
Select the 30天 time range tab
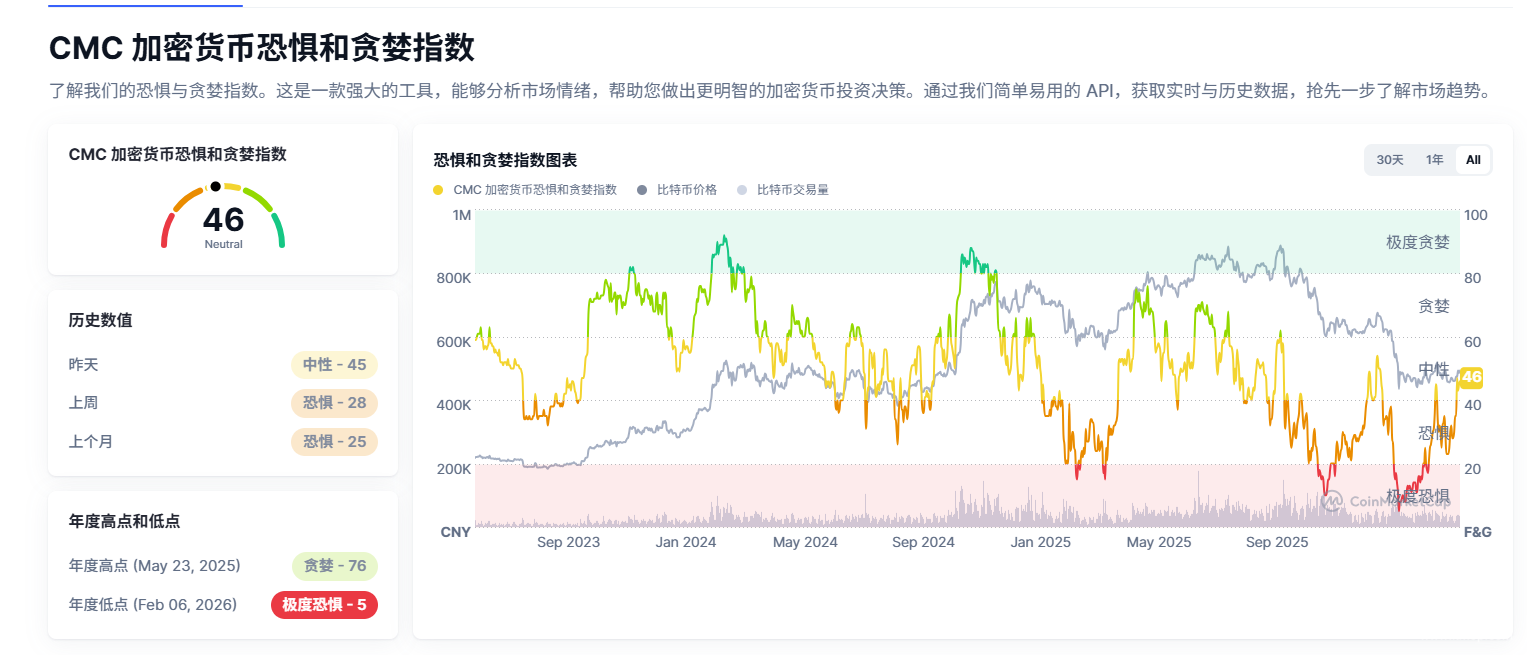click(x=1390, y=160)
